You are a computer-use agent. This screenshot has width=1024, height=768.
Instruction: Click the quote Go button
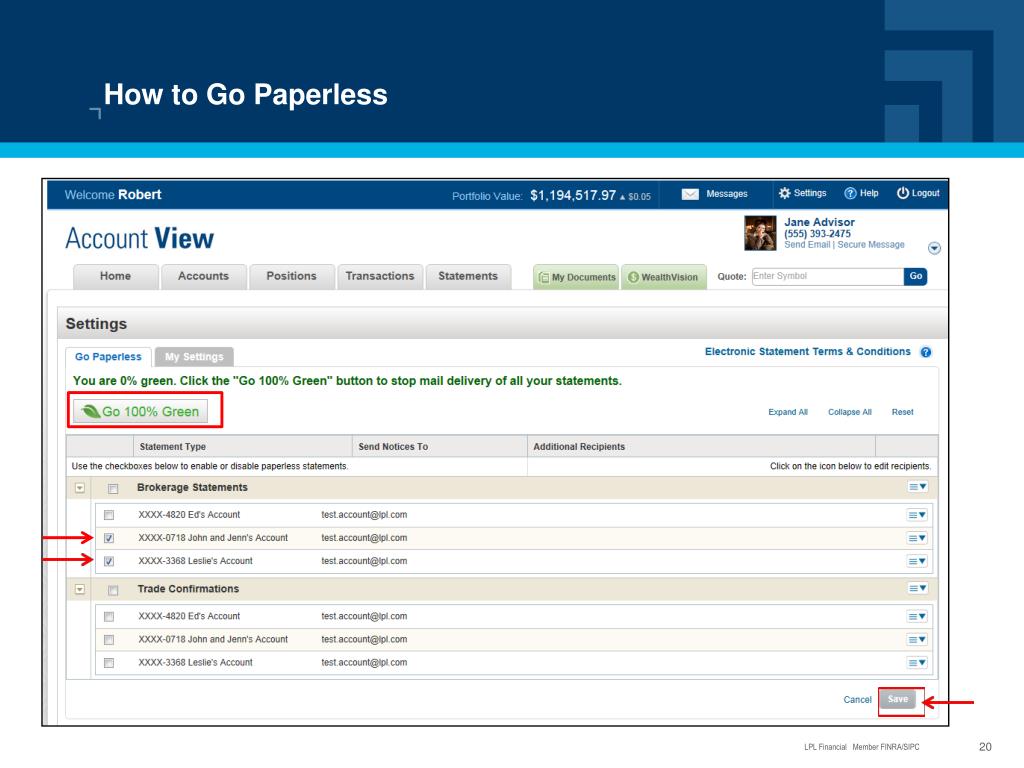coord(916,276)
